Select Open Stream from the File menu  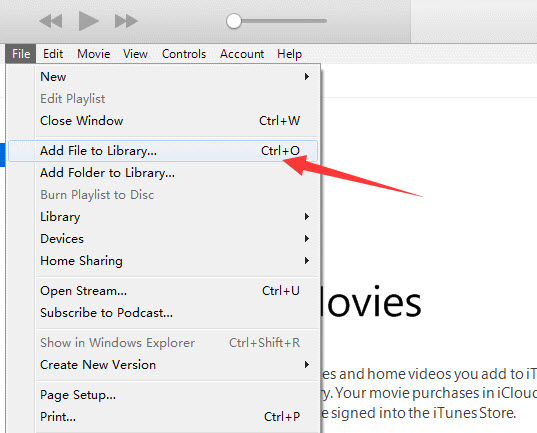163,291
